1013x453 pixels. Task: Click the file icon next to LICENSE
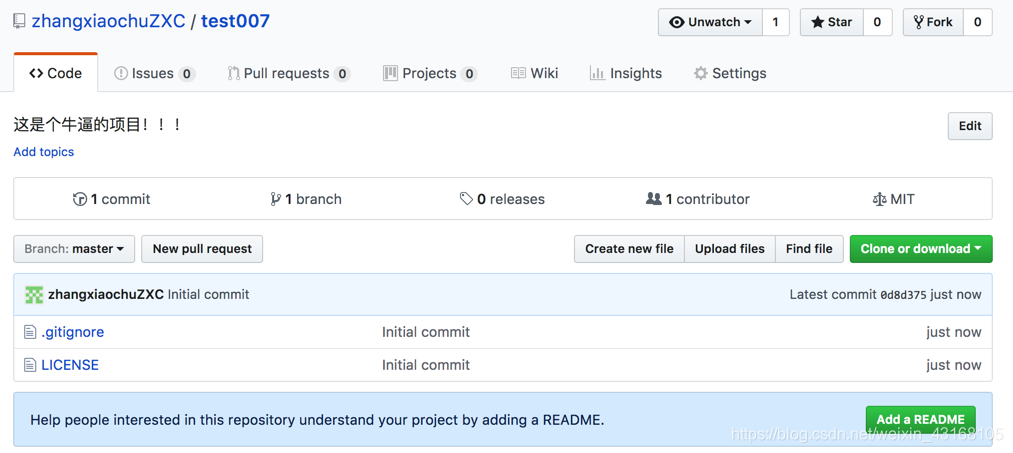30,365
